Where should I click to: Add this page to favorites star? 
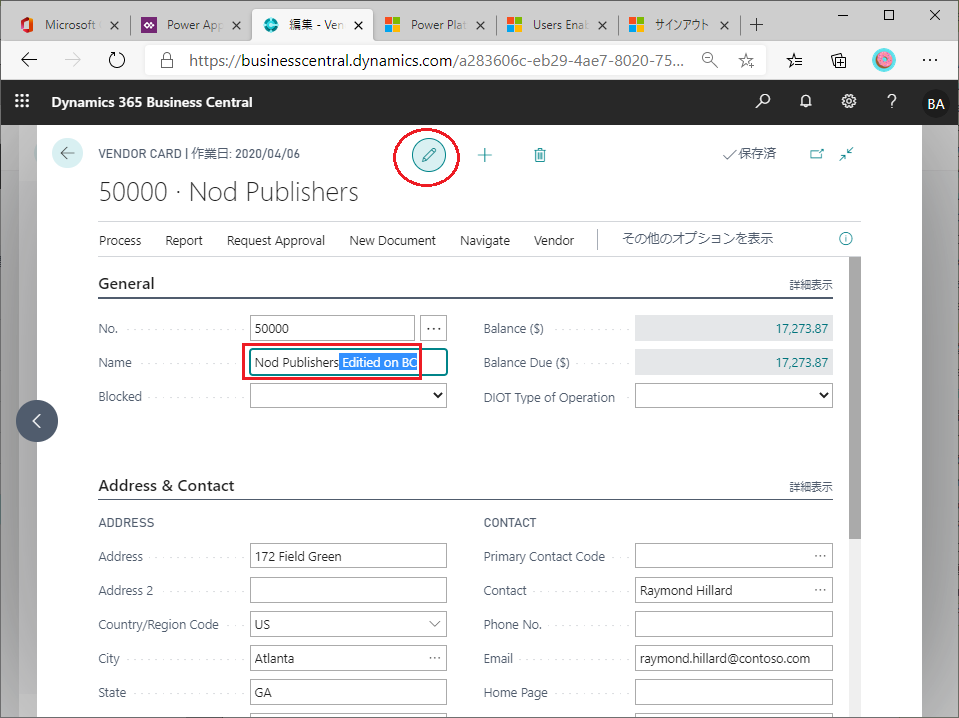pyautogui.click(x=746, y=60)
